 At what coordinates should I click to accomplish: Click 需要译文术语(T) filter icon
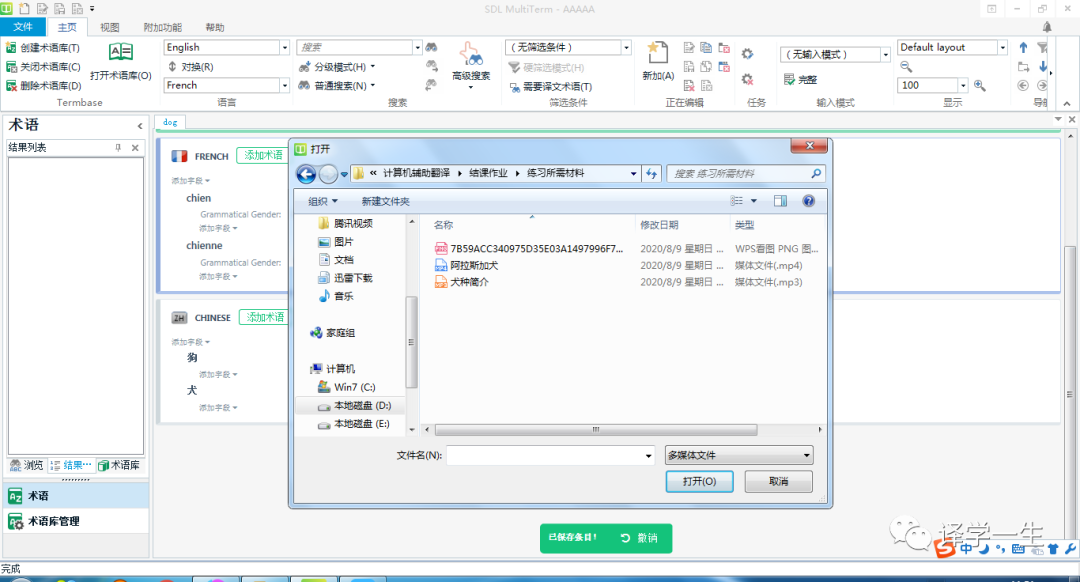pos(515,87)
